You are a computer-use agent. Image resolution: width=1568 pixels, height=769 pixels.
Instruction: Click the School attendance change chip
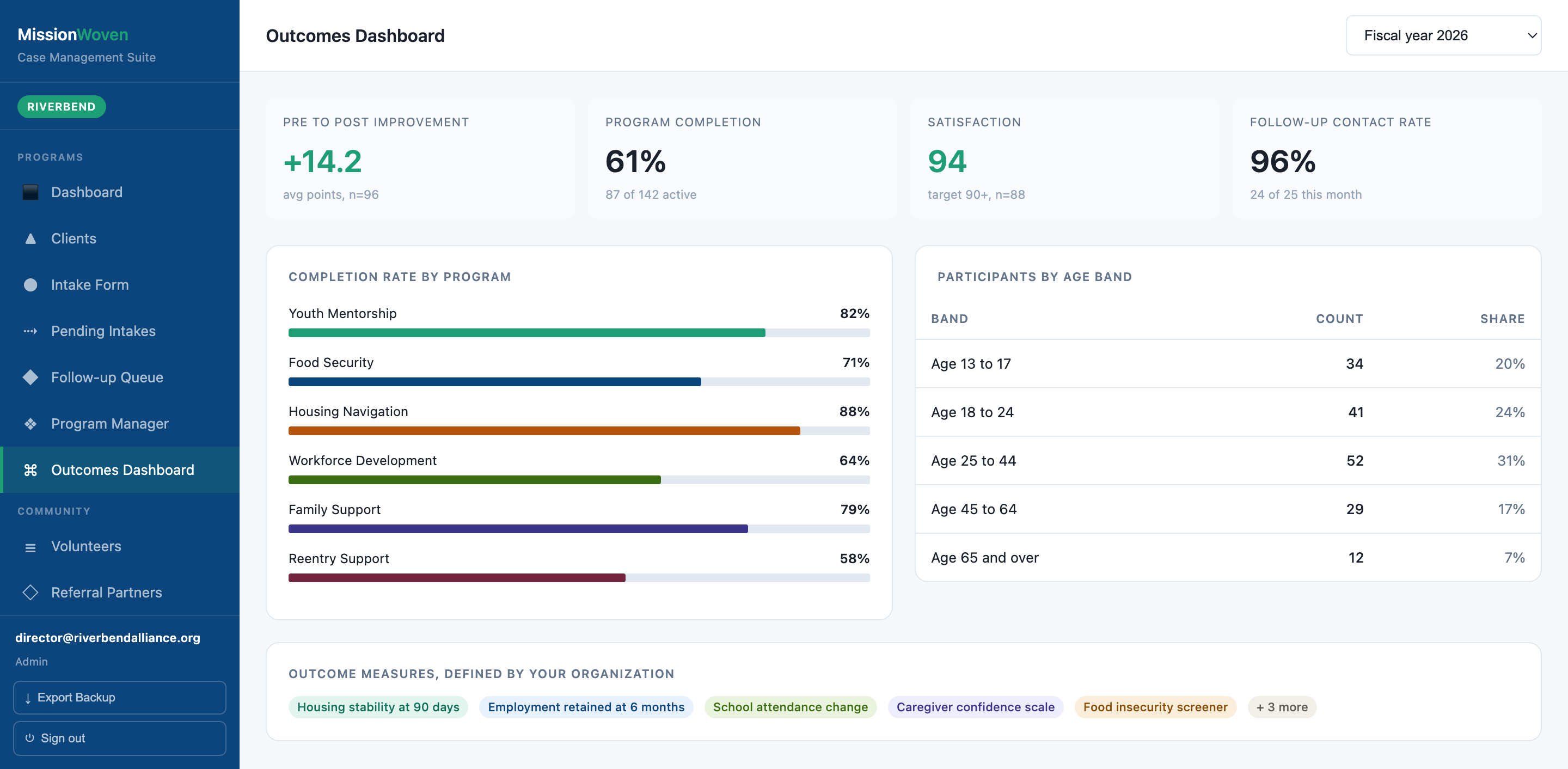coord(790,707)
